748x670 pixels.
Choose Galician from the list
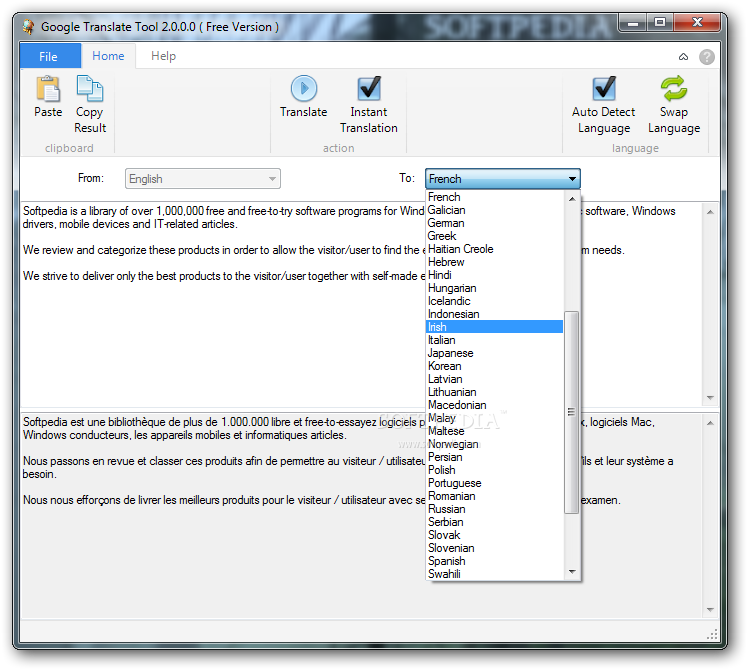[x=494, y=210]
